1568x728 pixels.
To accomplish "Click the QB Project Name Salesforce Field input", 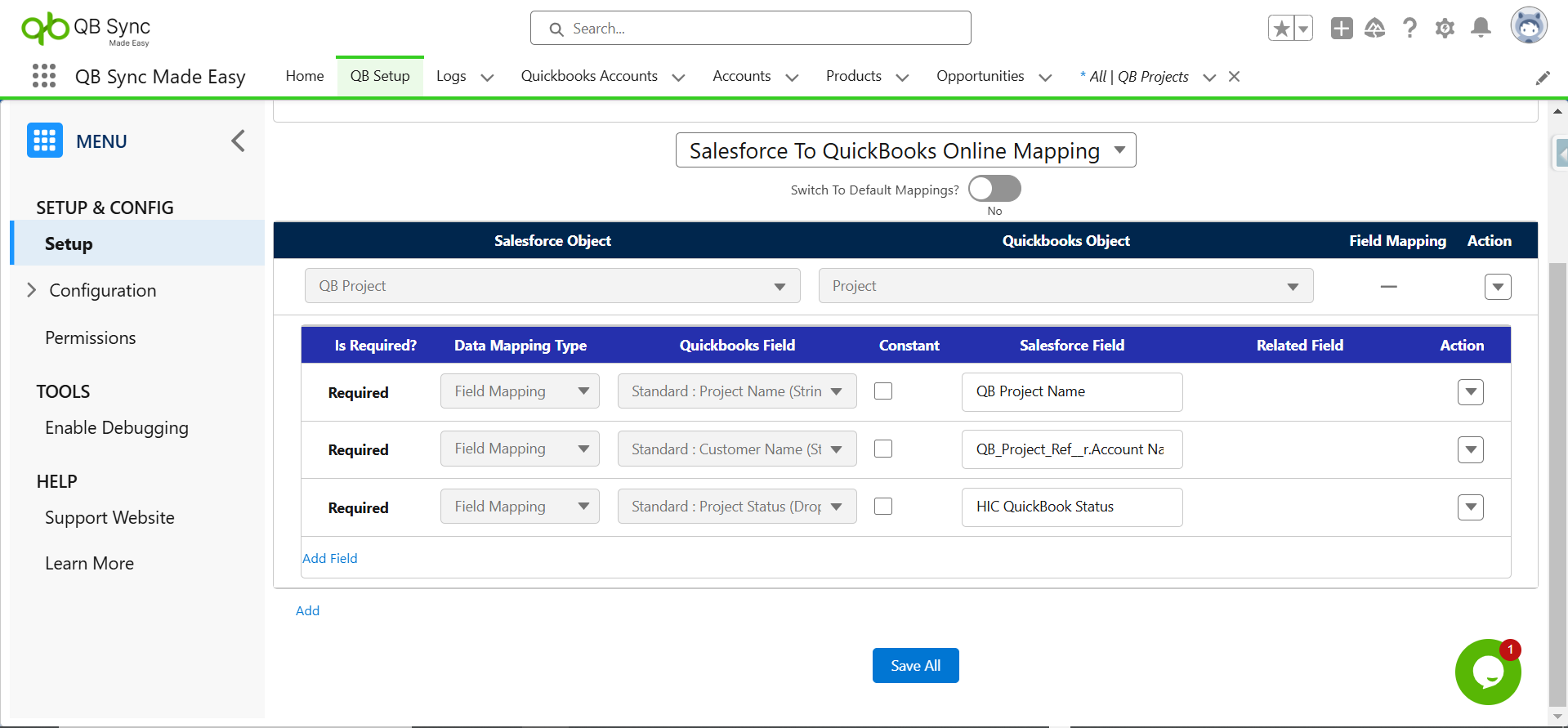I will click(1072, 392).
